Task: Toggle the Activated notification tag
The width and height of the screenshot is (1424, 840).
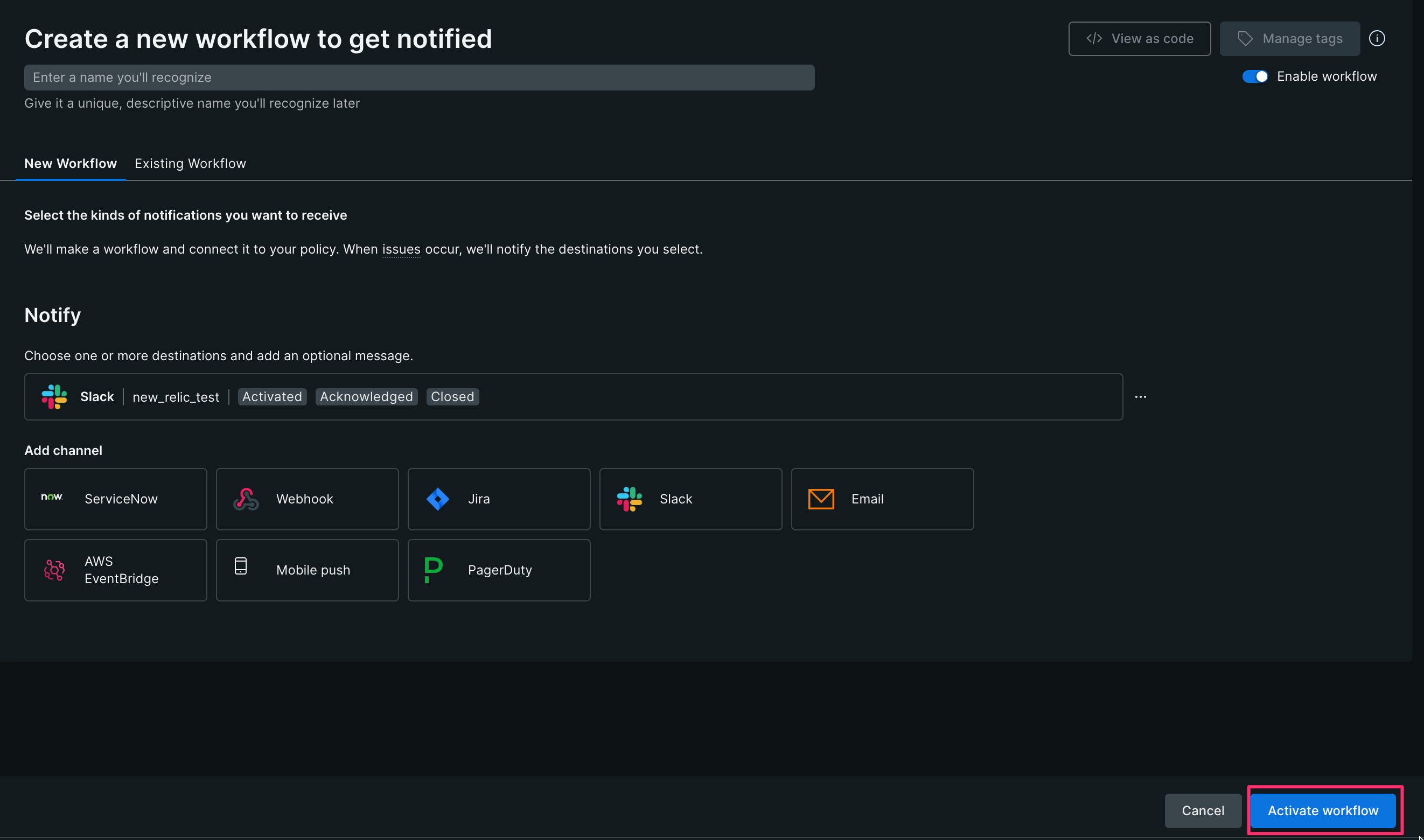Action: [x=271, y=396]
